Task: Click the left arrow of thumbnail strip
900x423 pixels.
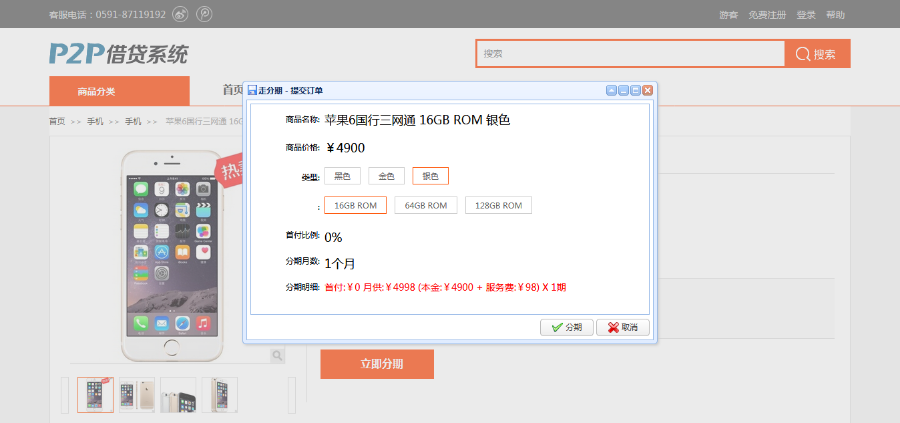Action: (x=65, y=395)
